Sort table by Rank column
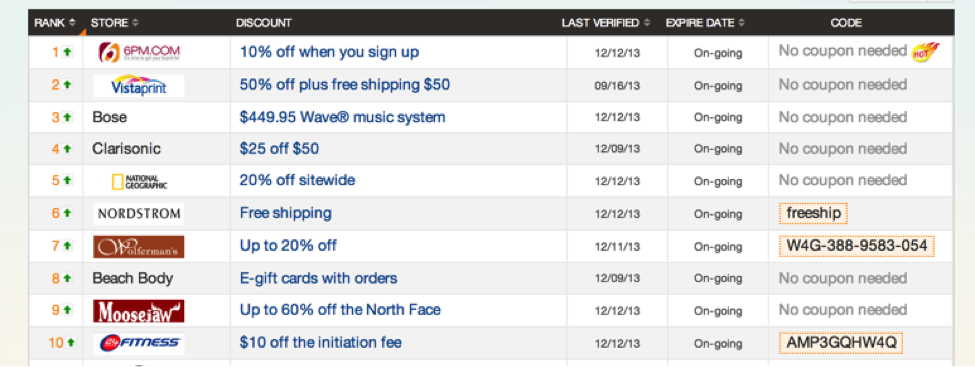The height and width of the screenshot is (367, 975). [55, 23]
